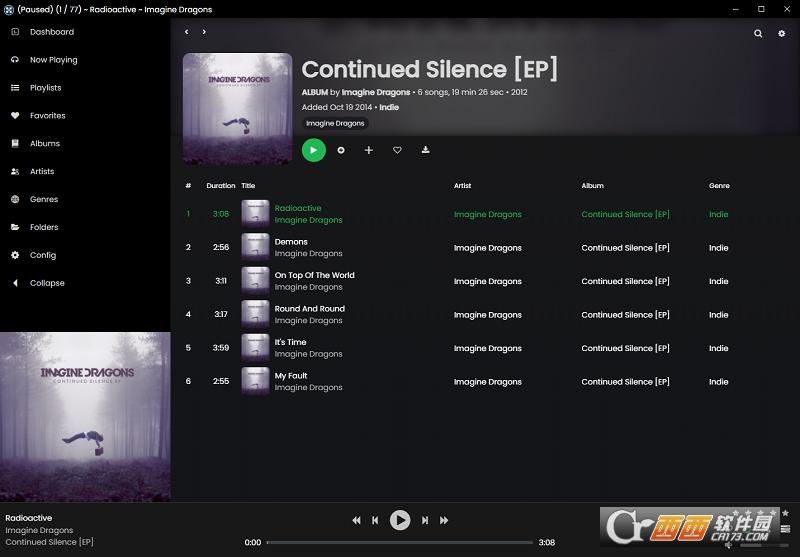Click thumbnail of the My Fault track

pos(255,382)
